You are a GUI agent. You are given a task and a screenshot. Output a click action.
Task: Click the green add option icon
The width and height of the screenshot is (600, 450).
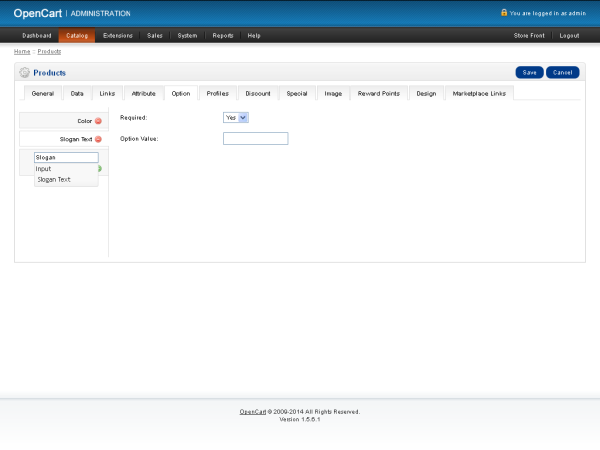(x=100, y=168)
